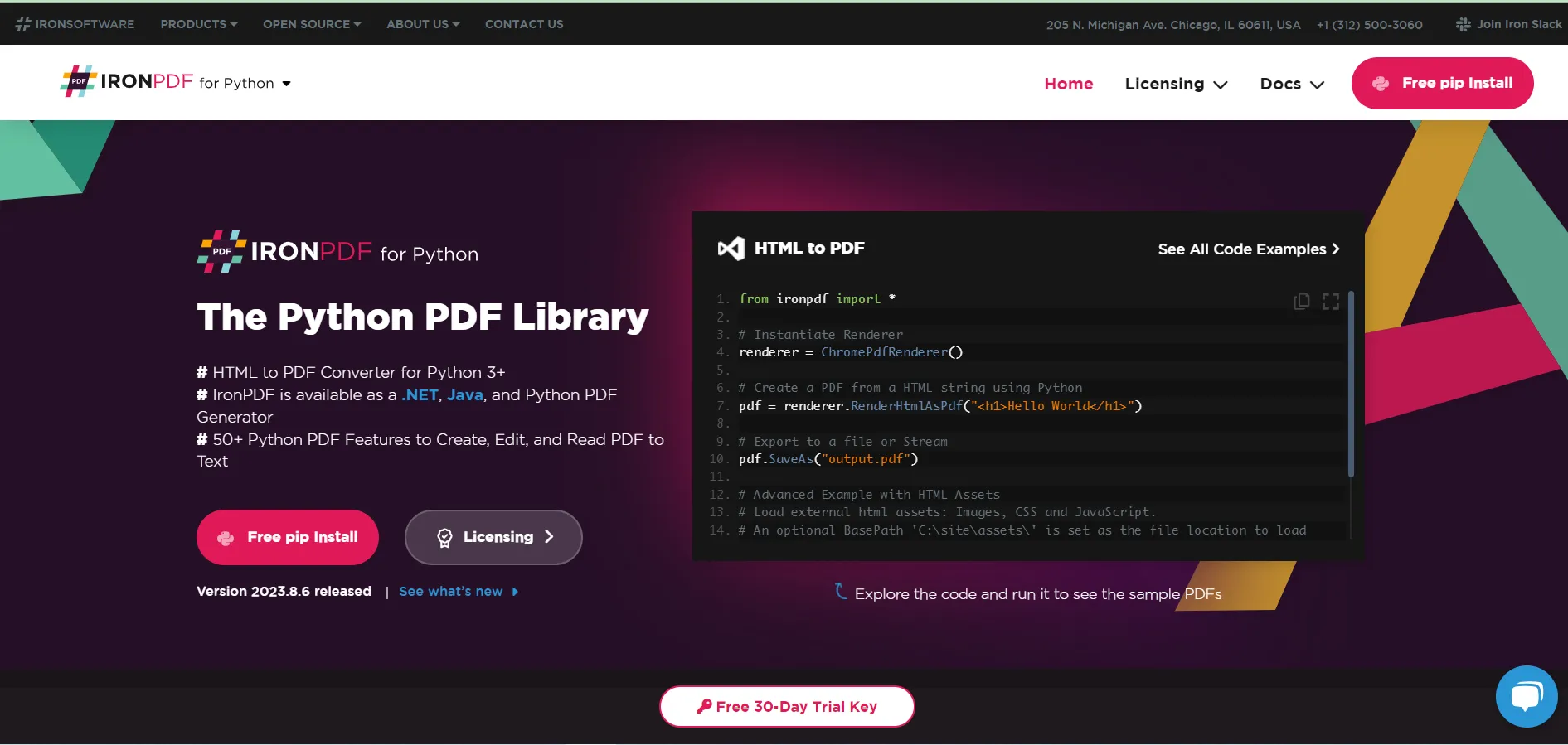Open See All Code Examples link
1568x745 pixels.
(x=1249, y=249)
